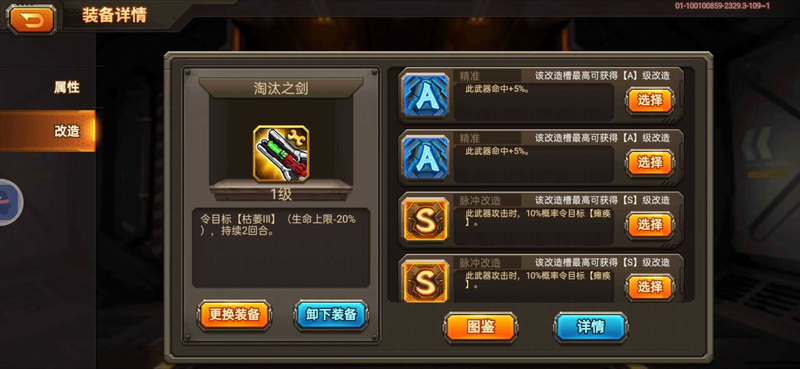Tap the 卸下装备 unequip button
Image resolution: width=800 pixels, height=369 pixels.
click(x=331, y=315)
